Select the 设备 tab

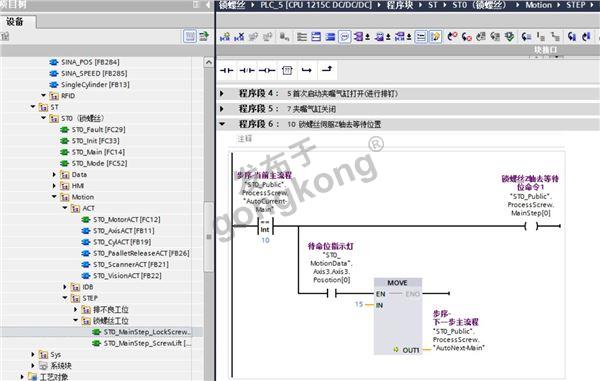coord(15,22)
